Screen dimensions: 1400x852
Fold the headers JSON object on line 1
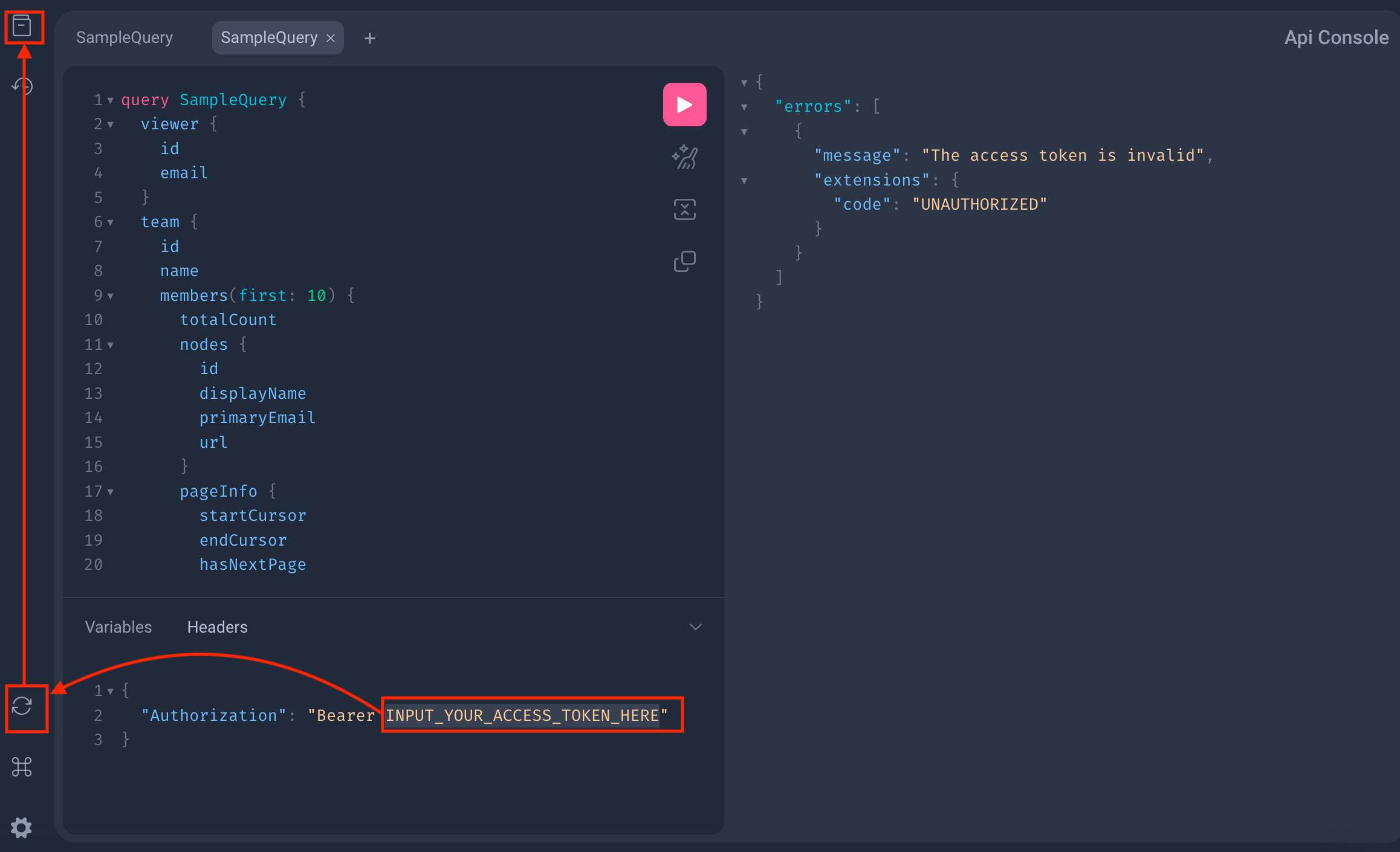point(111,691)
